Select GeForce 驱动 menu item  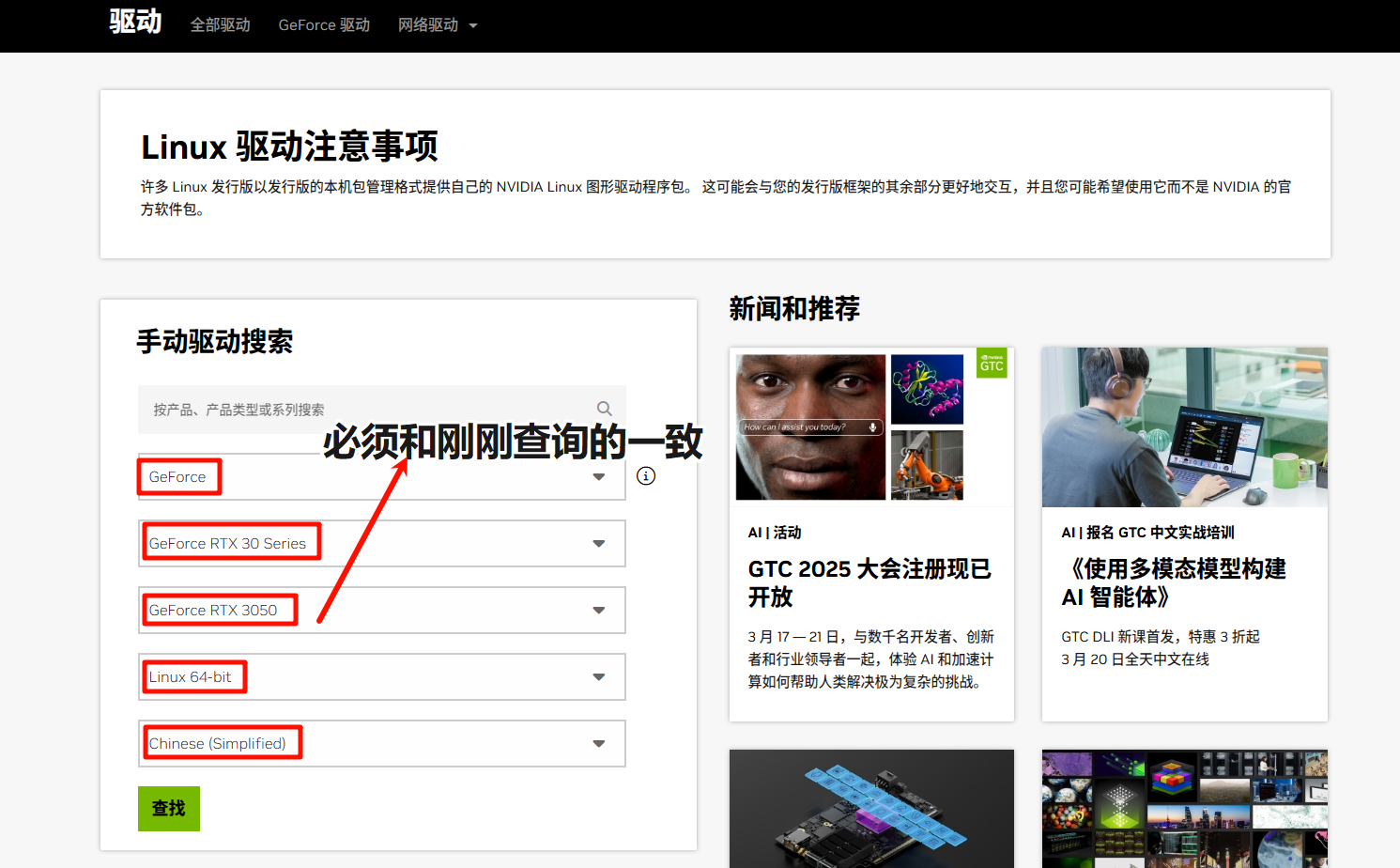click(x=324, y=25)
